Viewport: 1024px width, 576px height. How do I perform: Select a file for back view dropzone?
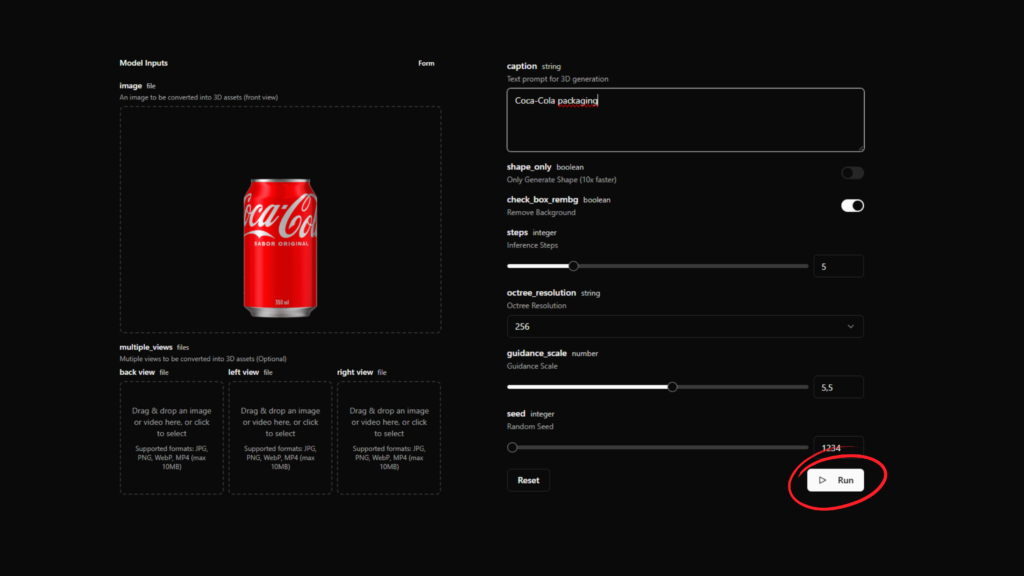tap(172, 438)
